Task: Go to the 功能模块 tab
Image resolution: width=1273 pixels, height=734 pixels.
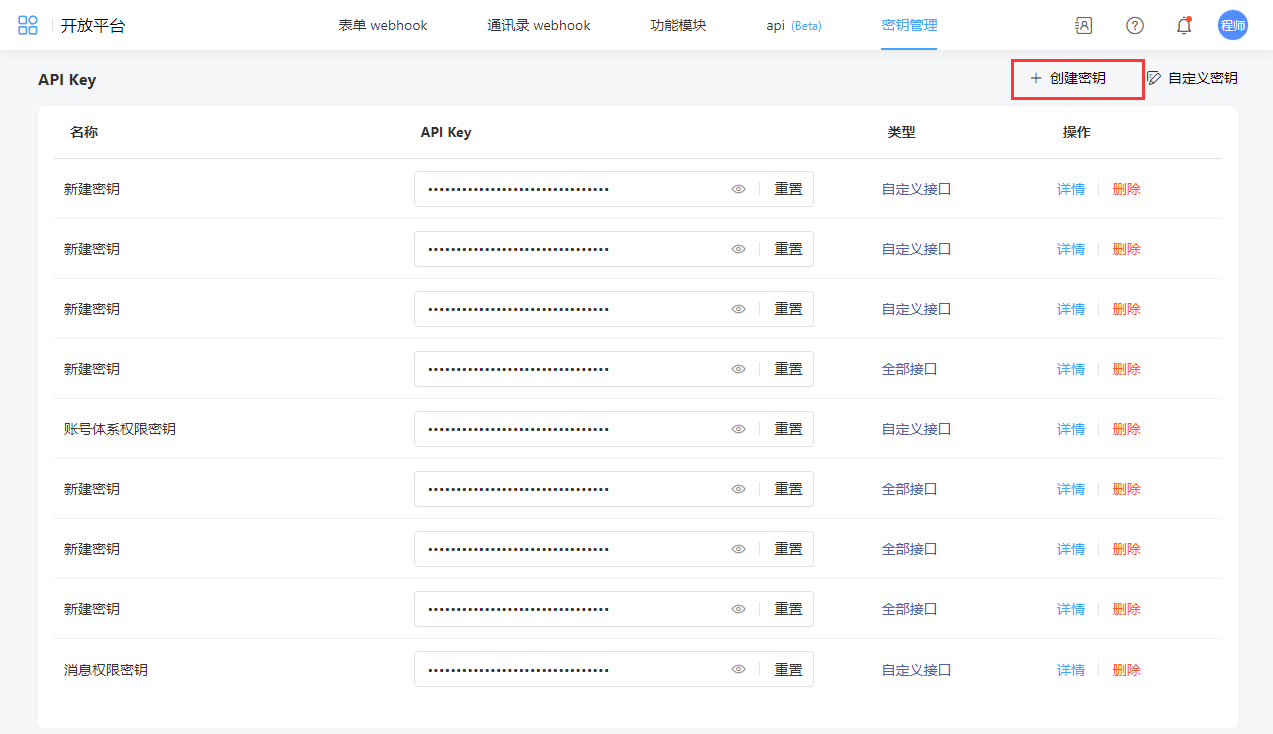Action: click(678, 25)
